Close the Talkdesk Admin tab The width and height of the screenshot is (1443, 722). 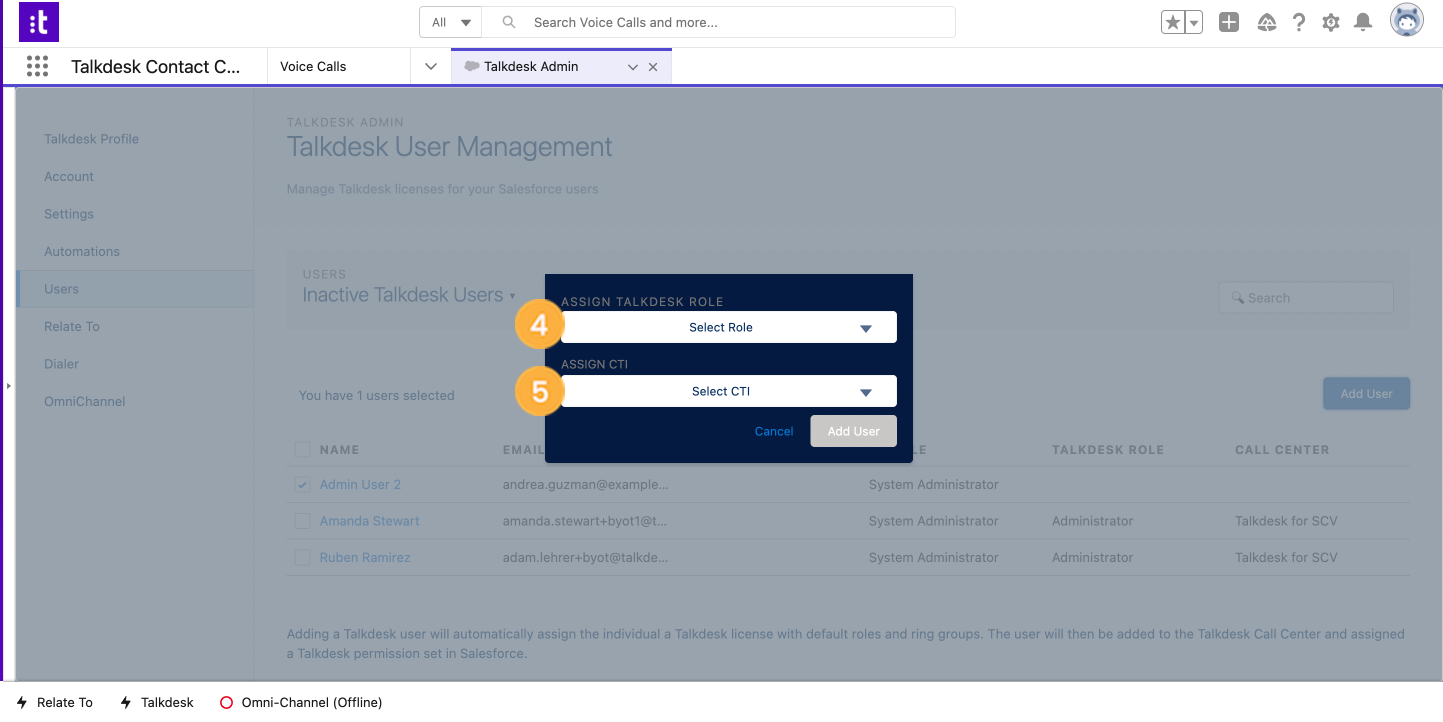tap(653, 67)
